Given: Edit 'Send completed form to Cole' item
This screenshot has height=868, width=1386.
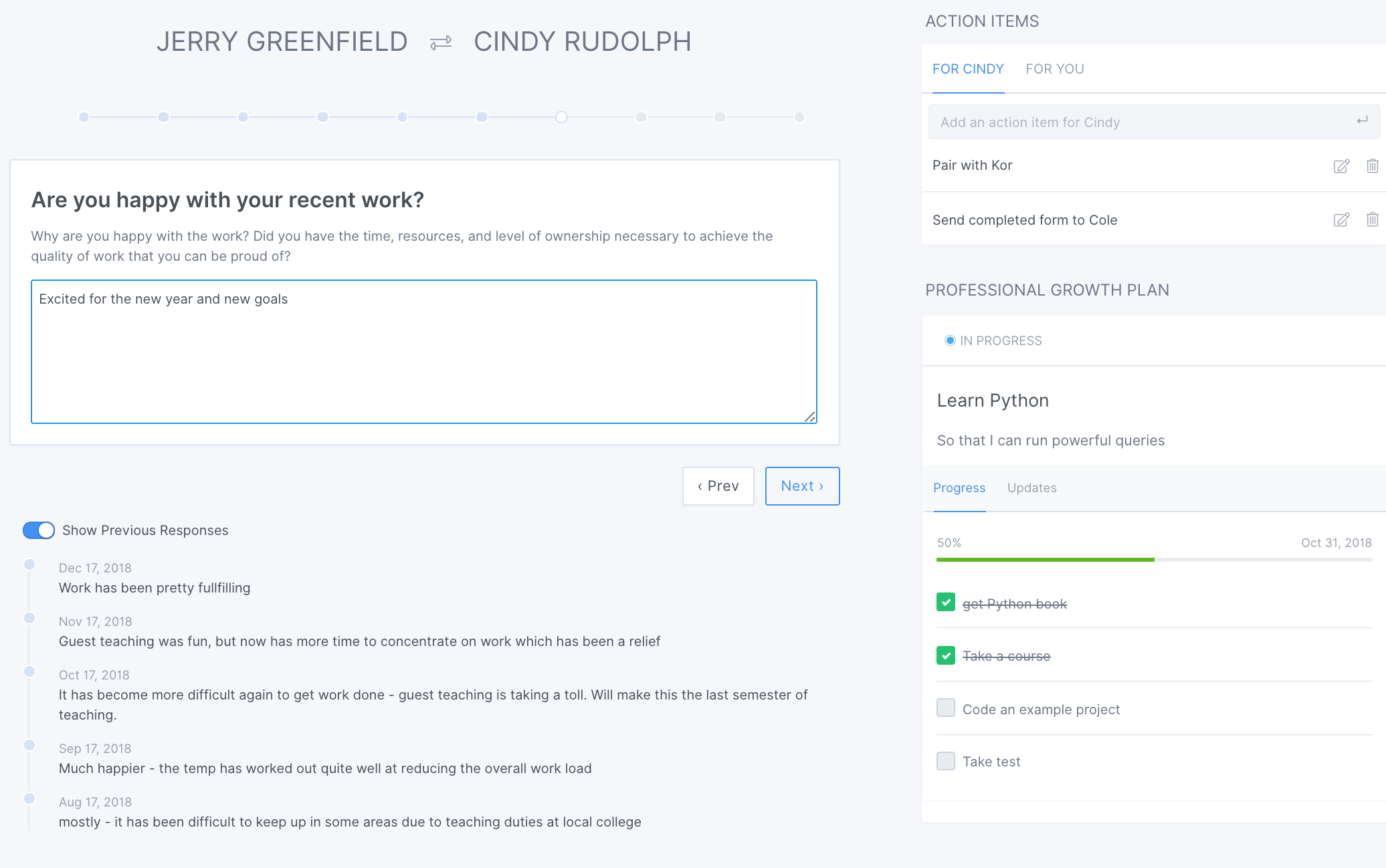Looking at the screenshot, I should pyautogui.click(x=1341, y=220).
